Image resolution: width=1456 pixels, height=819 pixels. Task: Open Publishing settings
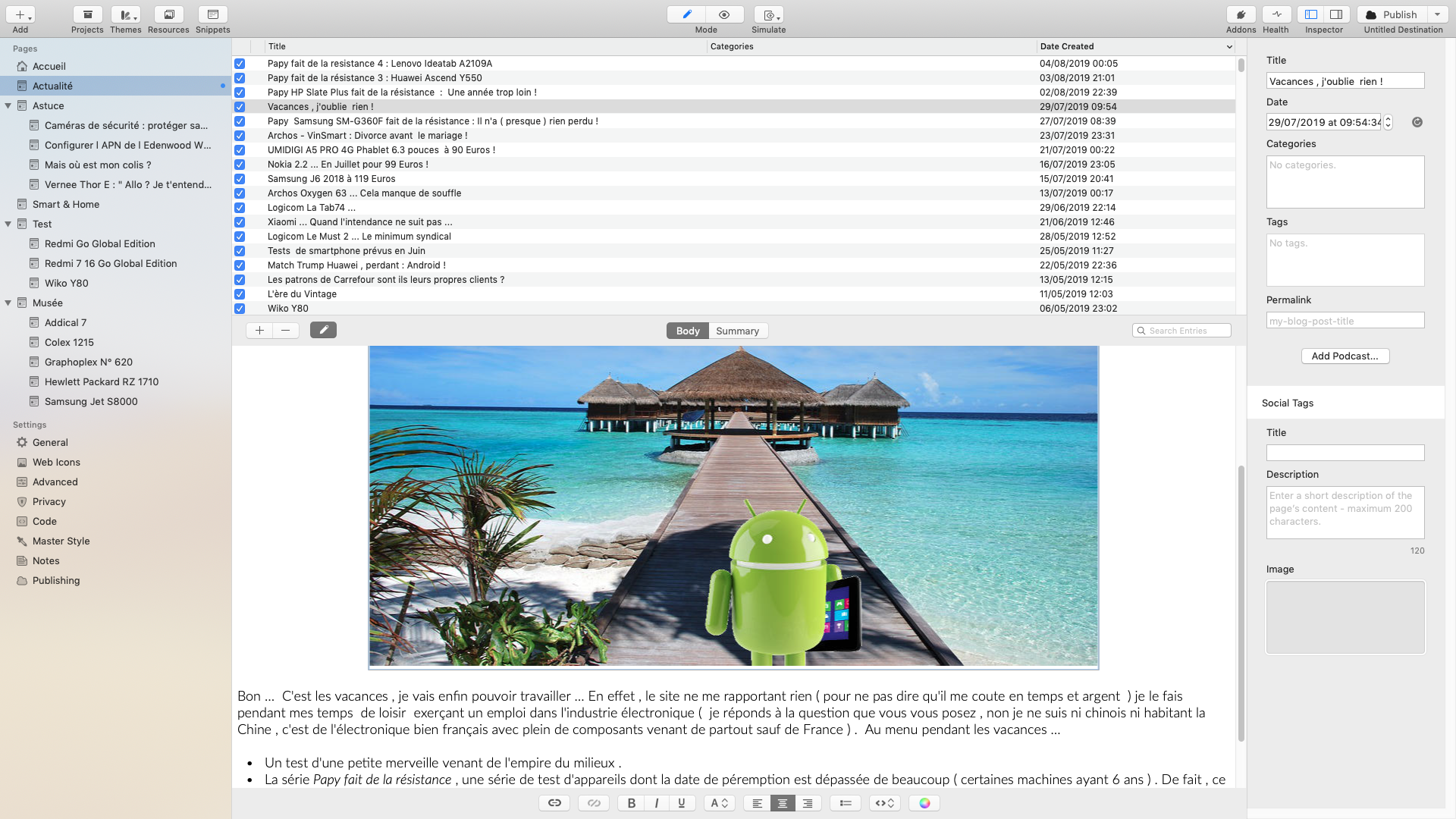(56, 580)
